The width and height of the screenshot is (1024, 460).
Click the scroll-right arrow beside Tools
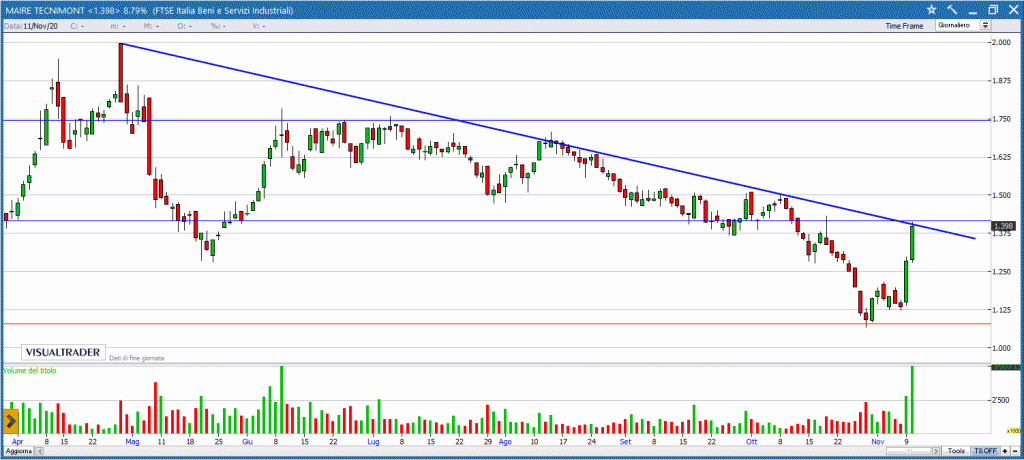coord(936,452)
